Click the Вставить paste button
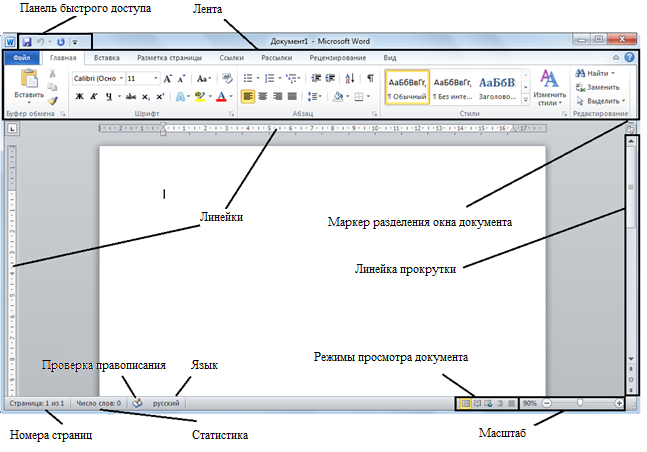 [x=29, y=87]
